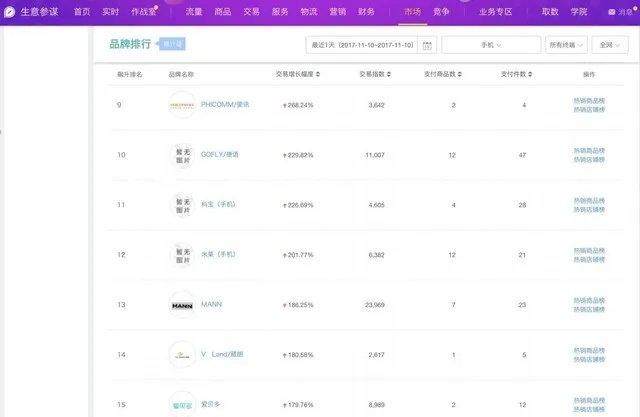
Task: Open the 流量 menu item
Action: 194,12
